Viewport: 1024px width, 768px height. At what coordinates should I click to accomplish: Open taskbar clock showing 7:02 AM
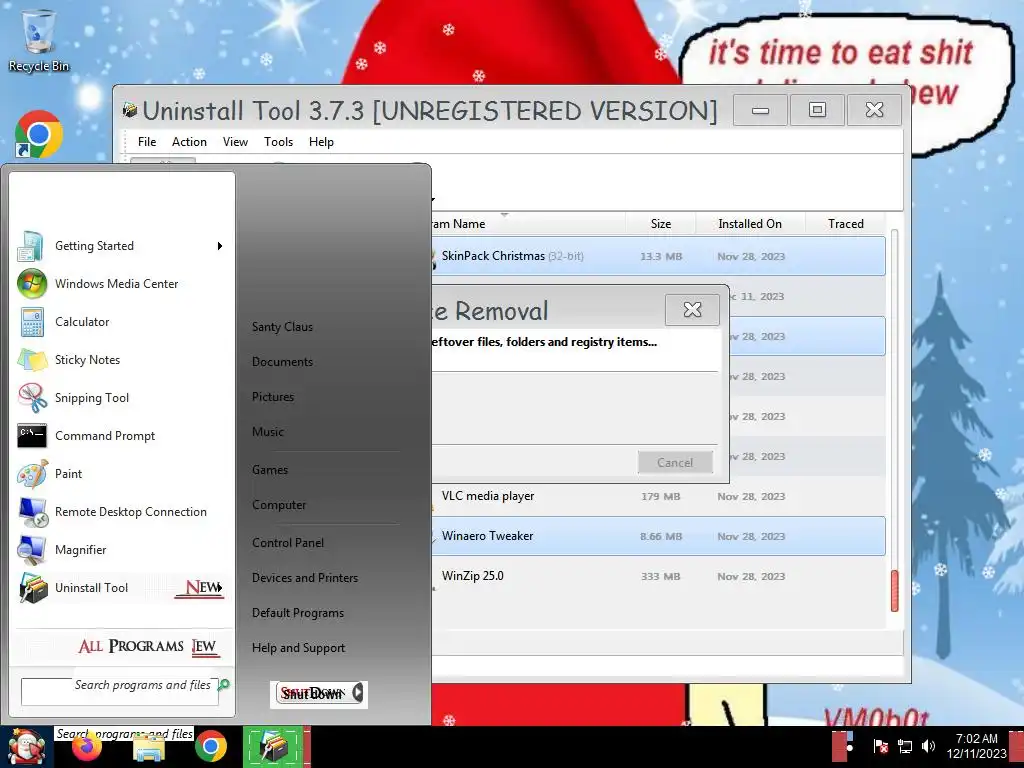point(976,746)
